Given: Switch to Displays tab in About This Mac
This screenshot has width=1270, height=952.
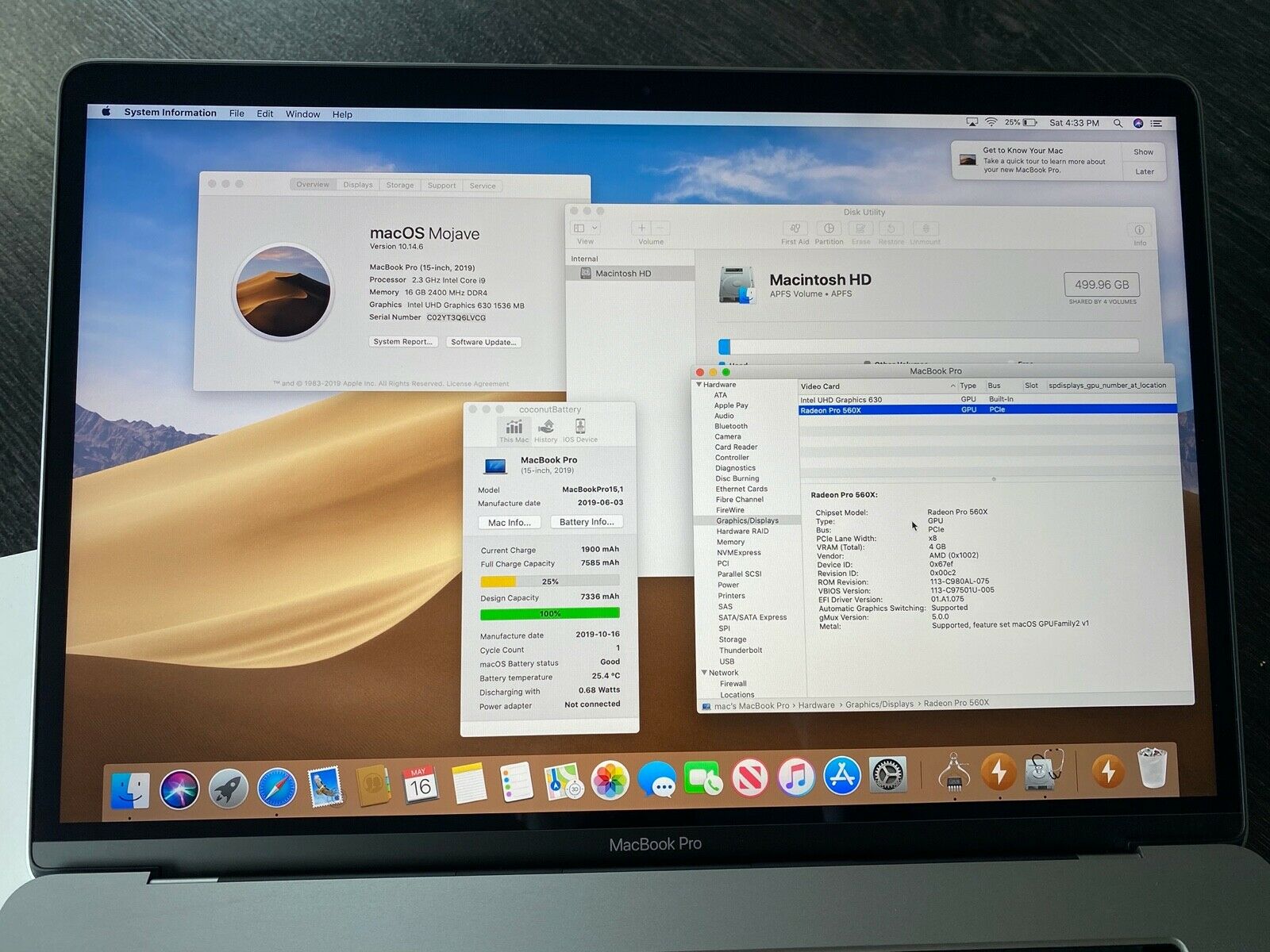Looking at the screenshot, I should (358, 185).
